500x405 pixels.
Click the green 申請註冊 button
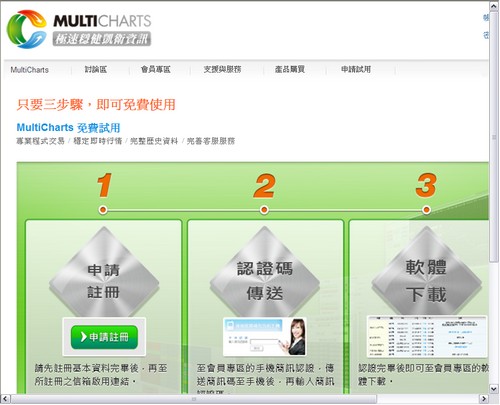(x=104, y=337)
